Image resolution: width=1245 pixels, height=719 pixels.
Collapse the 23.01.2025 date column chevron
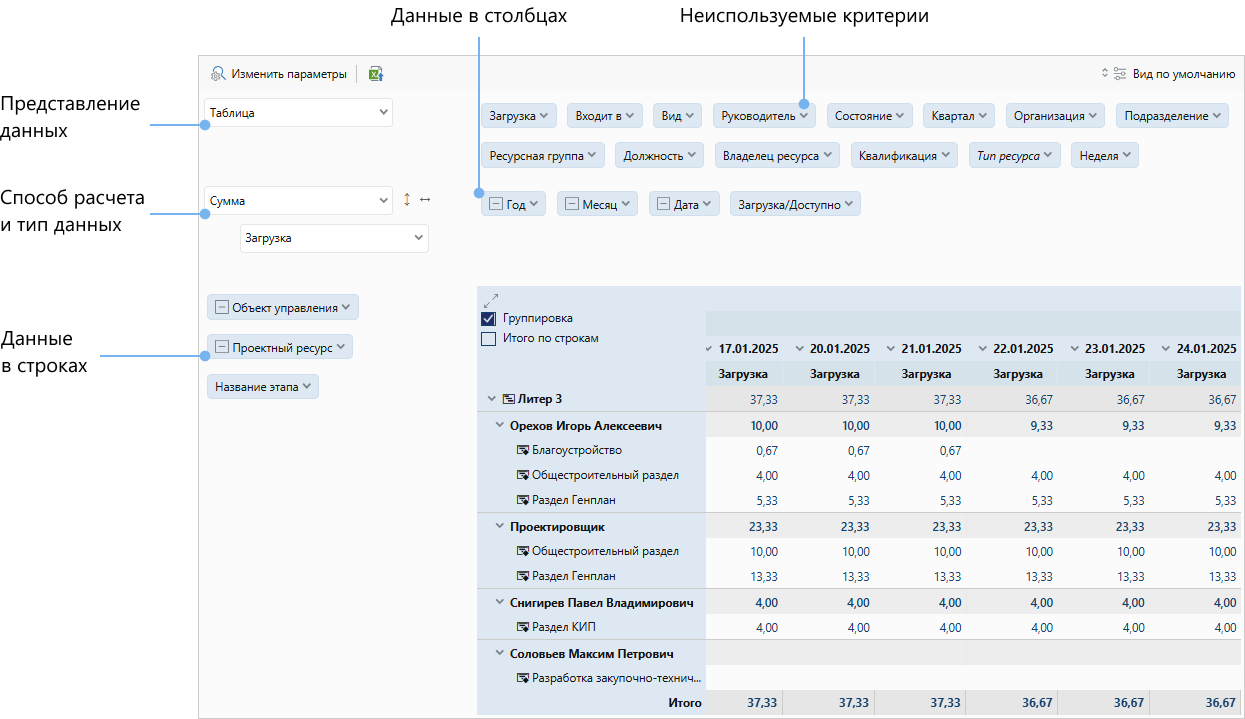(1076, 349)
